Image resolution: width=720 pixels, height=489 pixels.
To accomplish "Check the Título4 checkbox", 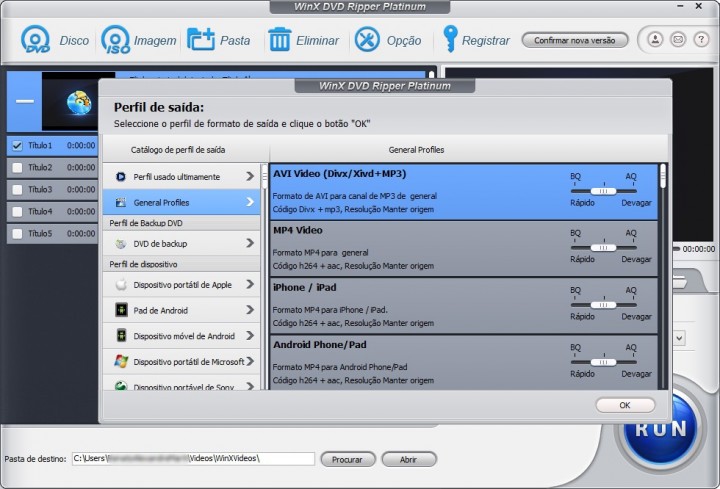I will tap(17, 212).
